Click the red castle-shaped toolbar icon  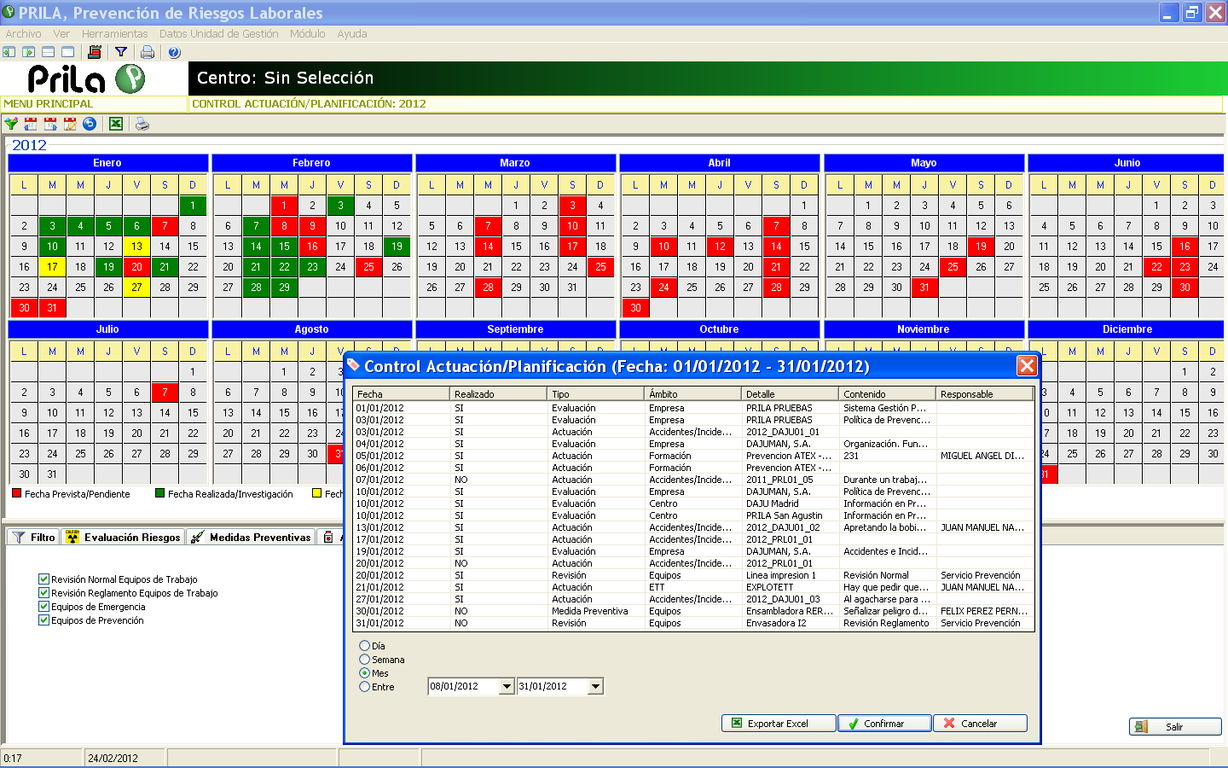click(x=95, y=52)
